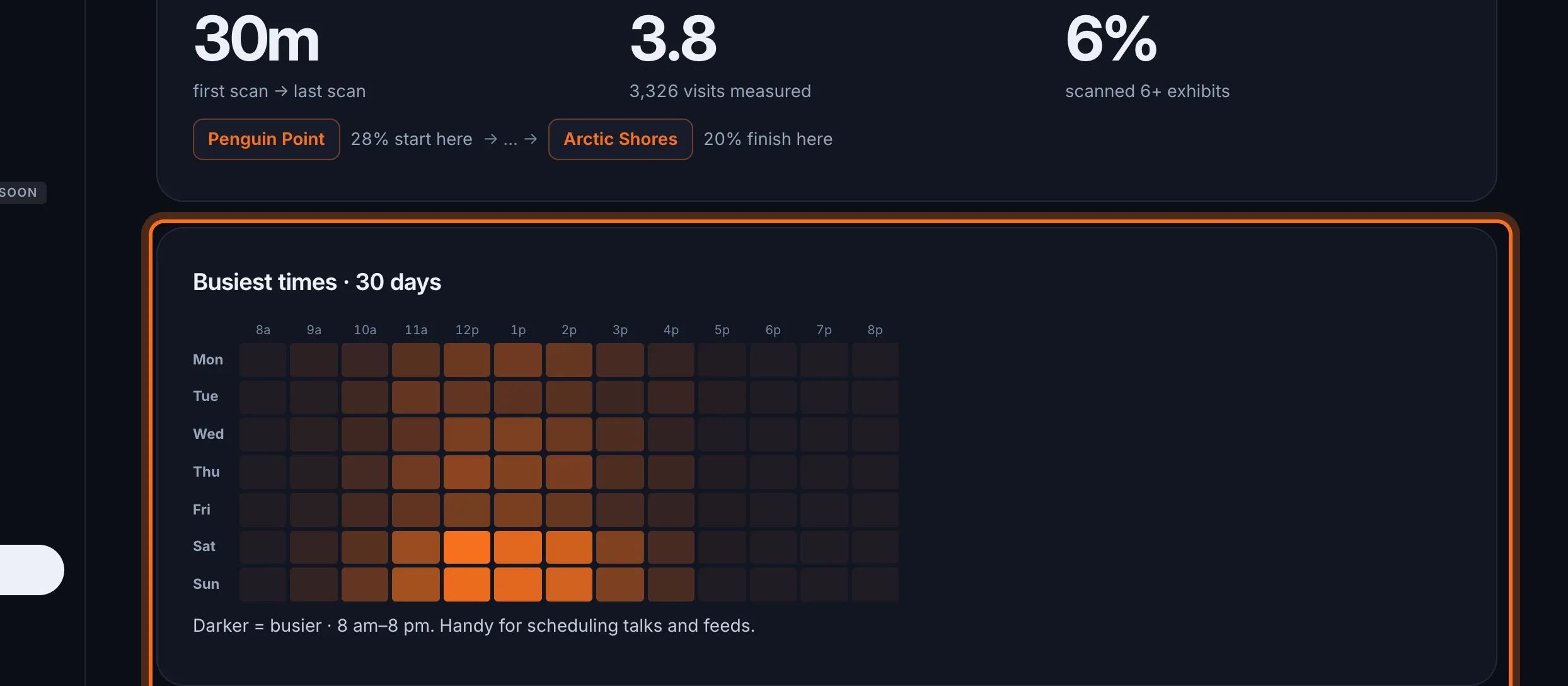Click the 4p column header

click(x=671, y=330)
